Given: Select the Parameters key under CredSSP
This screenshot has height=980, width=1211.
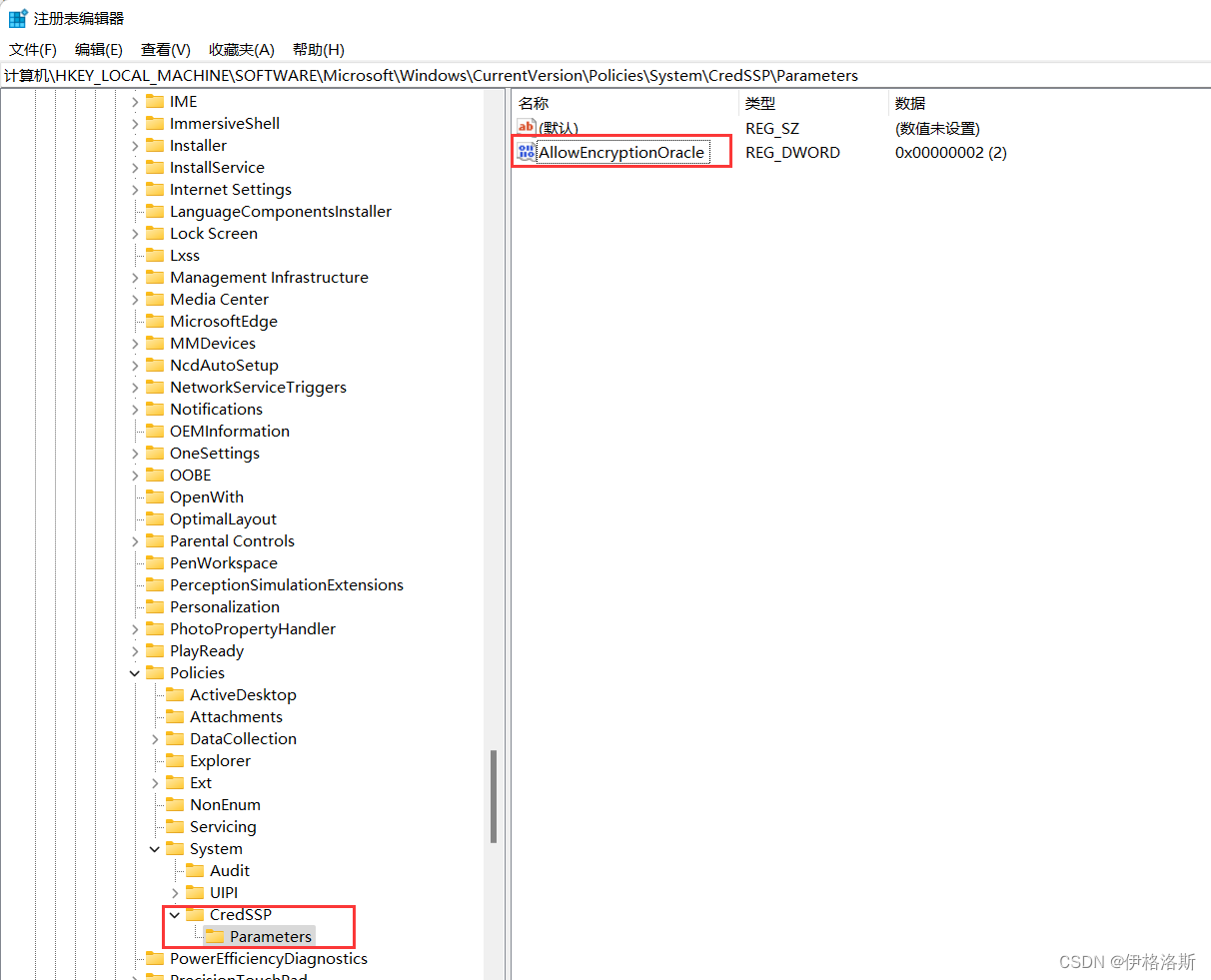Looking at the screenshot, I should 271,937.
